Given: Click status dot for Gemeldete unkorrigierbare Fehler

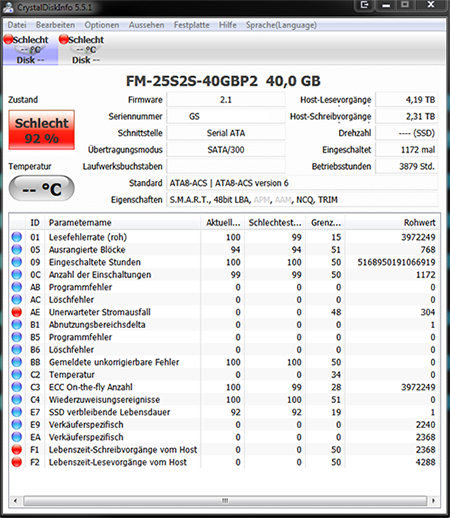Looking at the screenshot, I should 17,362.
